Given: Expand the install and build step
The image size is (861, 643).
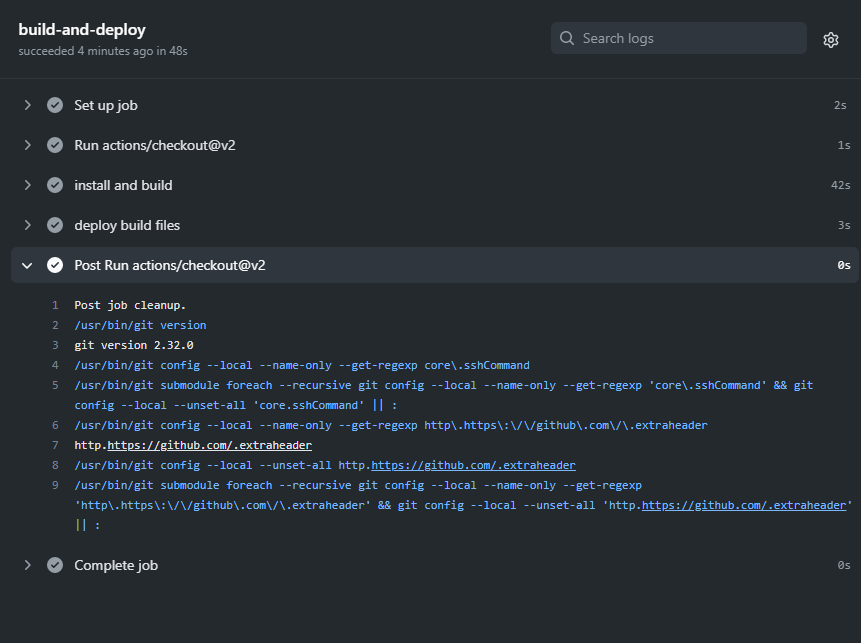Looking at the screenshot, I should (27, 185).
